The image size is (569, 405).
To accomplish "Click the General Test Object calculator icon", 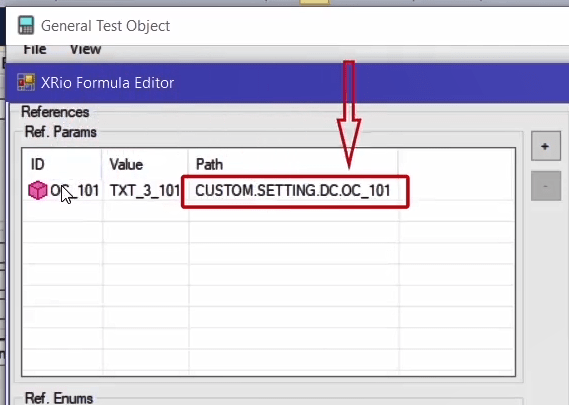I will (26, 25).
